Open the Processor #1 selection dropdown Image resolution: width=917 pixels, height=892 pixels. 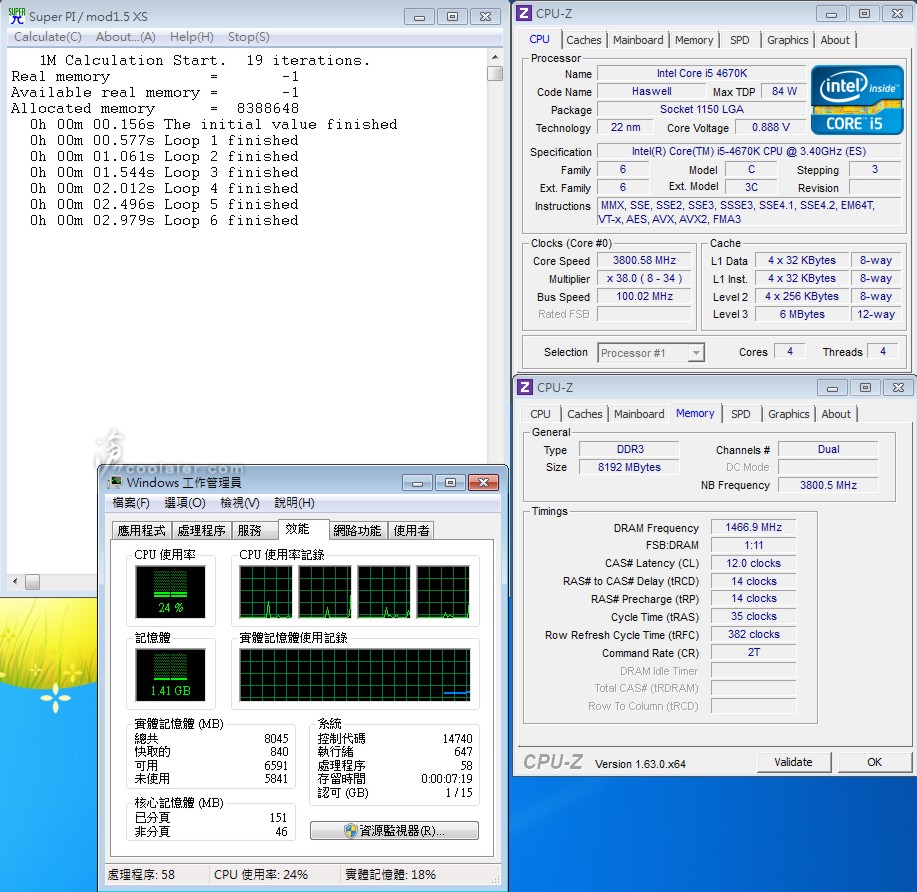coord(695,353)
